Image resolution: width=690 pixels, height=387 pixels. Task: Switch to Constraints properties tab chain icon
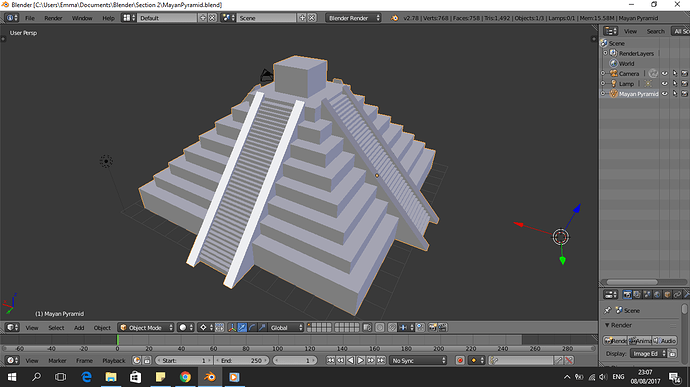tap(678, 295)
